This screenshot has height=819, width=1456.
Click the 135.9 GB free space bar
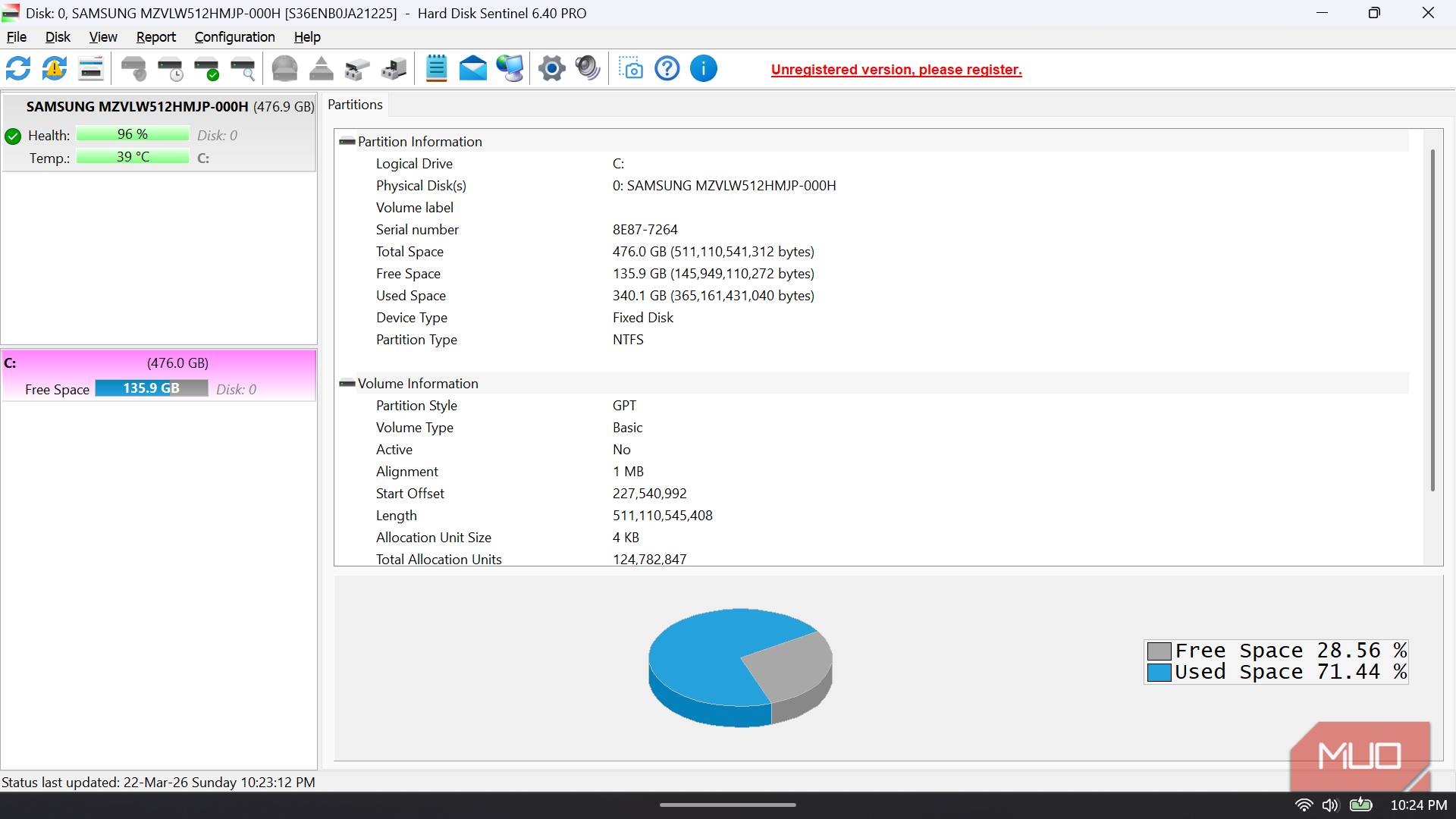(152, 388)
